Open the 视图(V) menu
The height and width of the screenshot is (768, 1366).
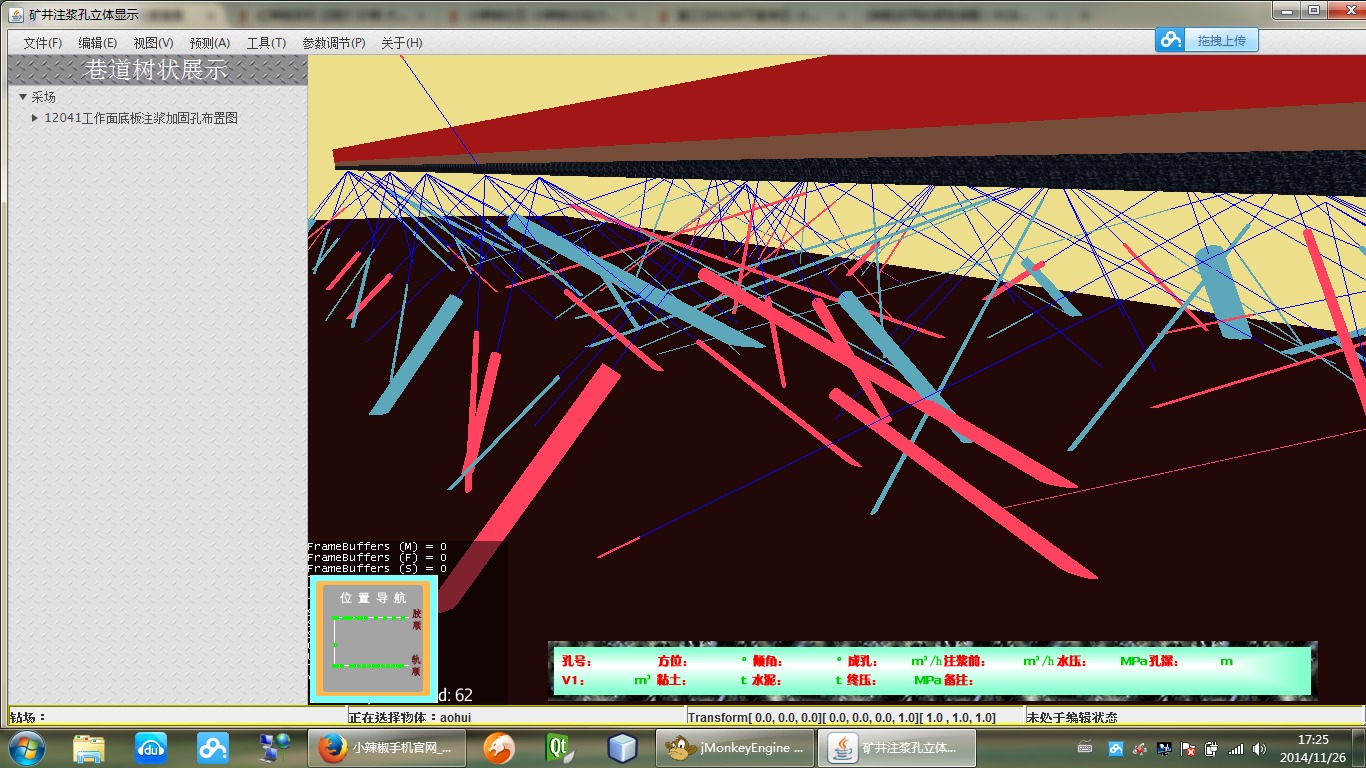[x=153, y=43]
